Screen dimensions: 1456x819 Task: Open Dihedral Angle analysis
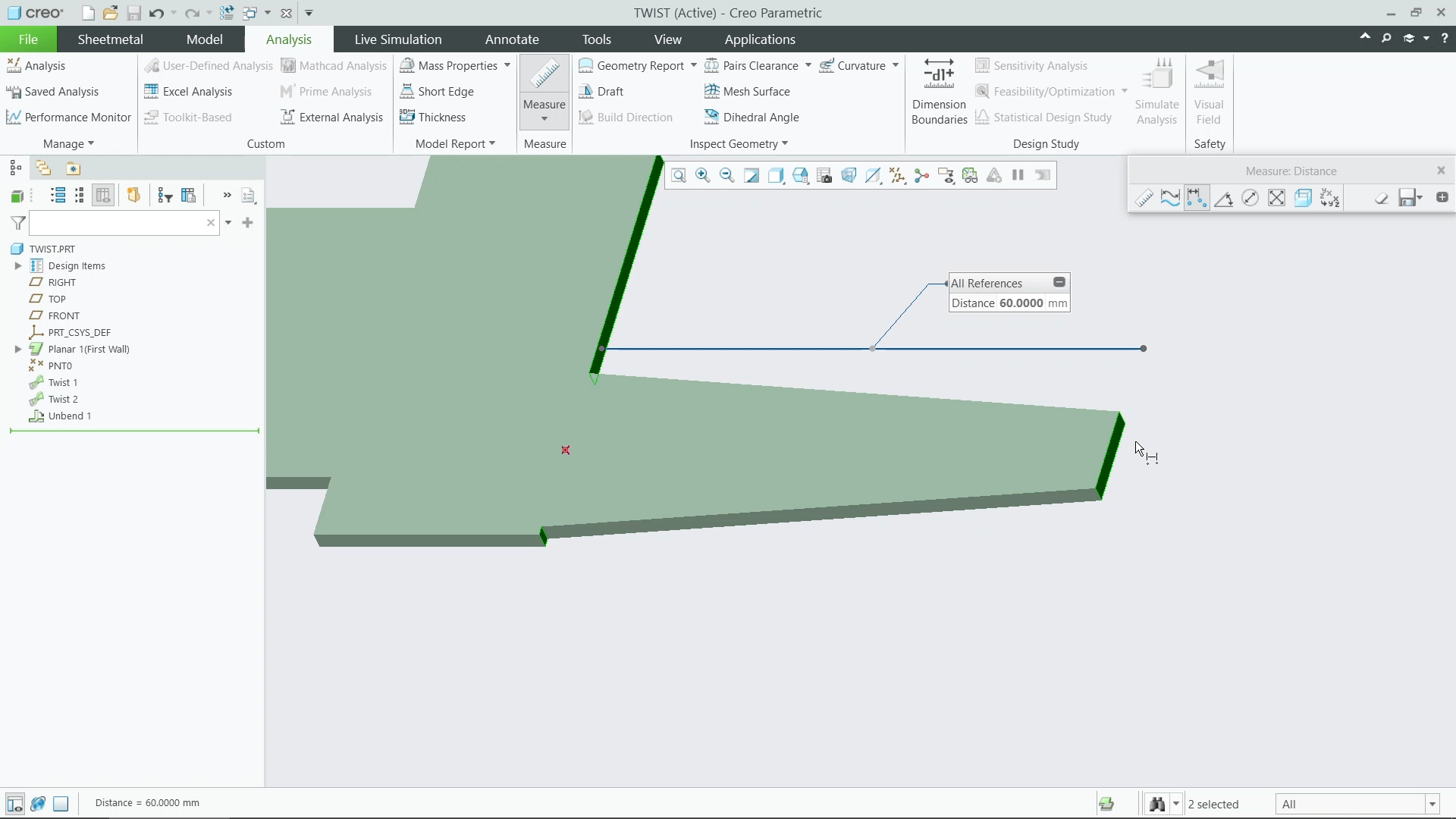coord(752,118)
